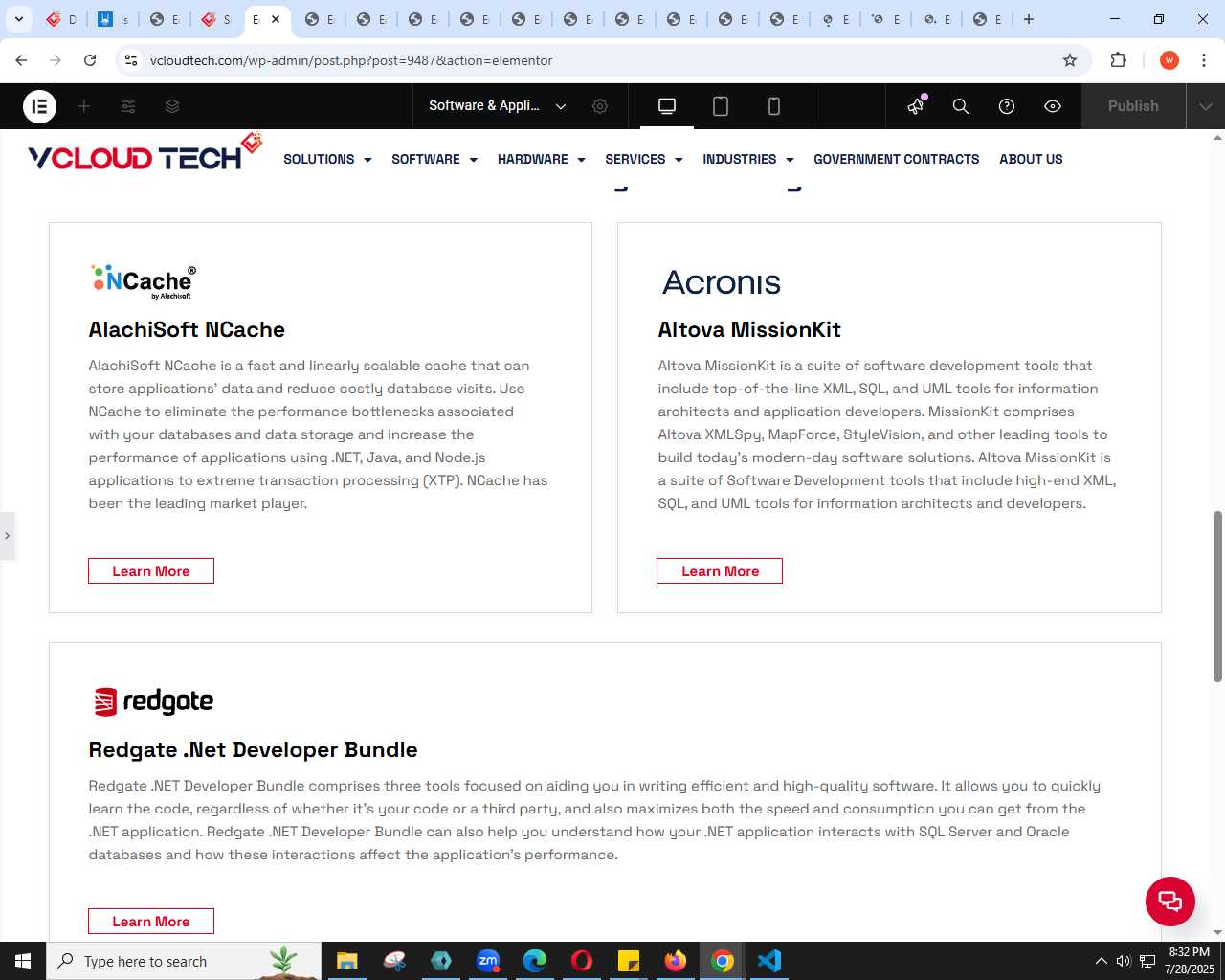Select AlachiSoft NCache heading
1225x980 pixels.
(x=187, y=329)
